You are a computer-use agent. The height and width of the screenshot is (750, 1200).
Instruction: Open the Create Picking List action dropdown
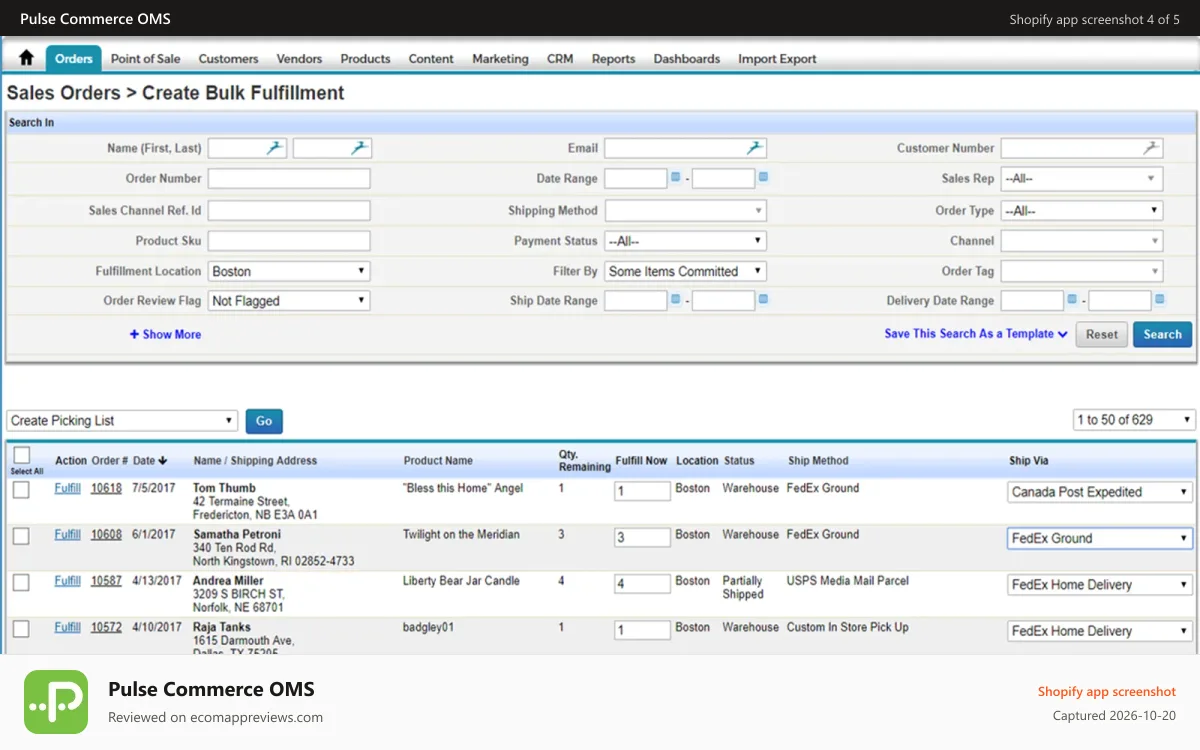[x=122, y=421]
